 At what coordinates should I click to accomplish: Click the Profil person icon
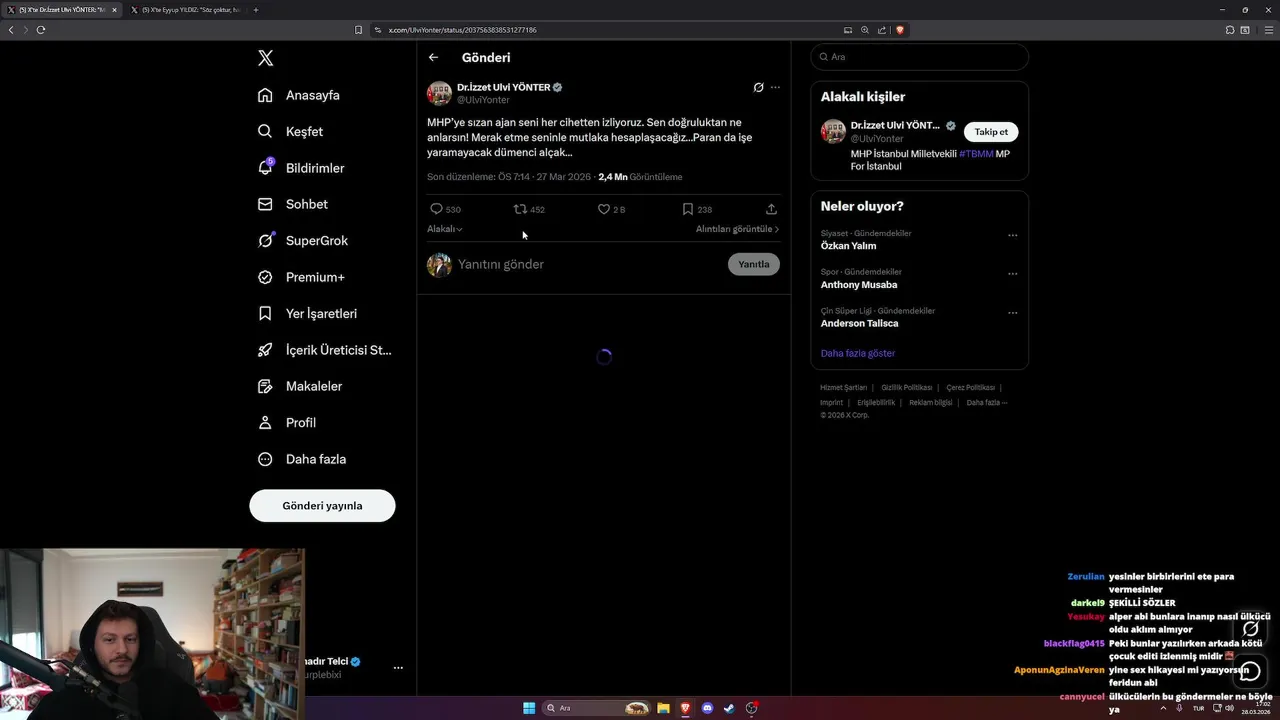tap(265, 423)
